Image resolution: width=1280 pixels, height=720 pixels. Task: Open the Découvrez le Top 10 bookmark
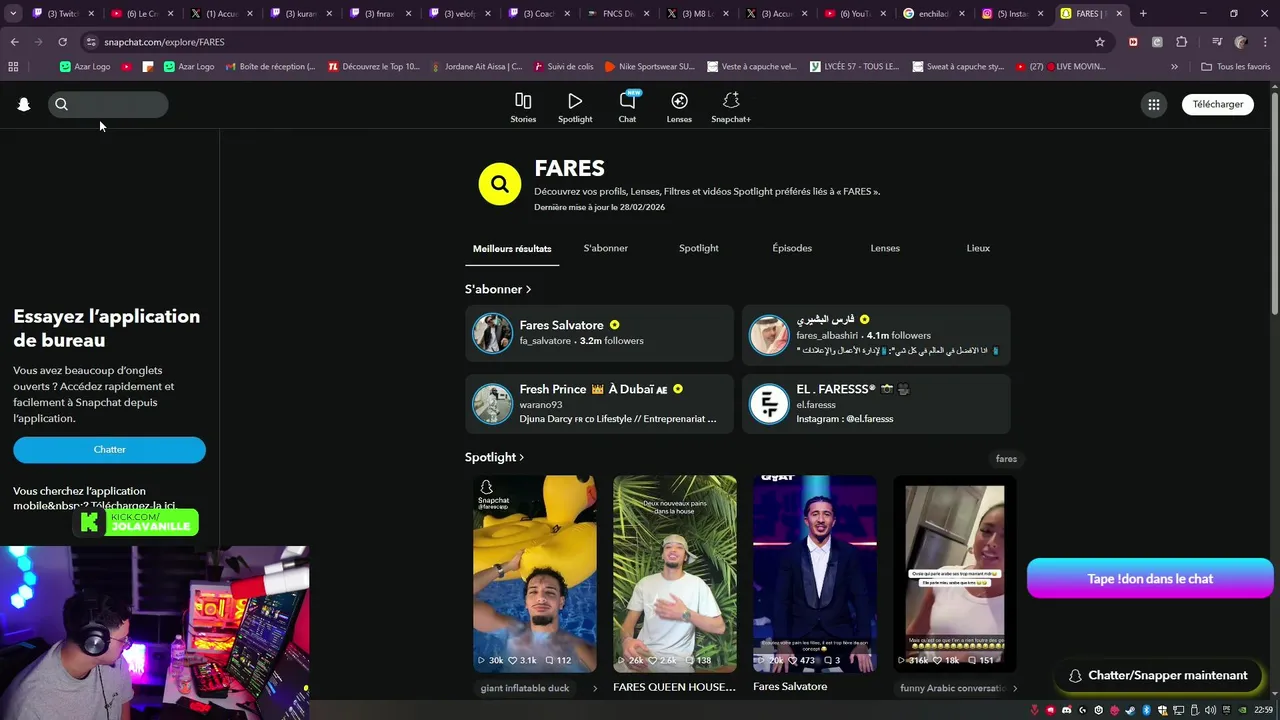pyautogui.click(x=374, y=67)
